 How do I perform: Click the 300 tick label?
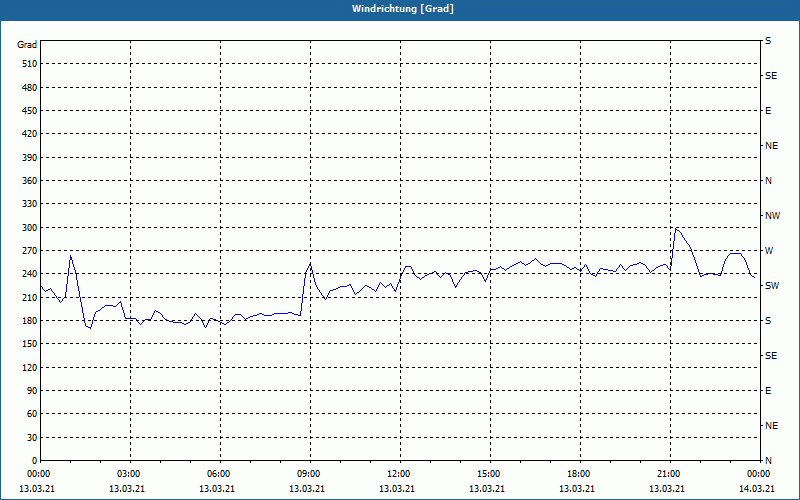(x=30, y=228)
